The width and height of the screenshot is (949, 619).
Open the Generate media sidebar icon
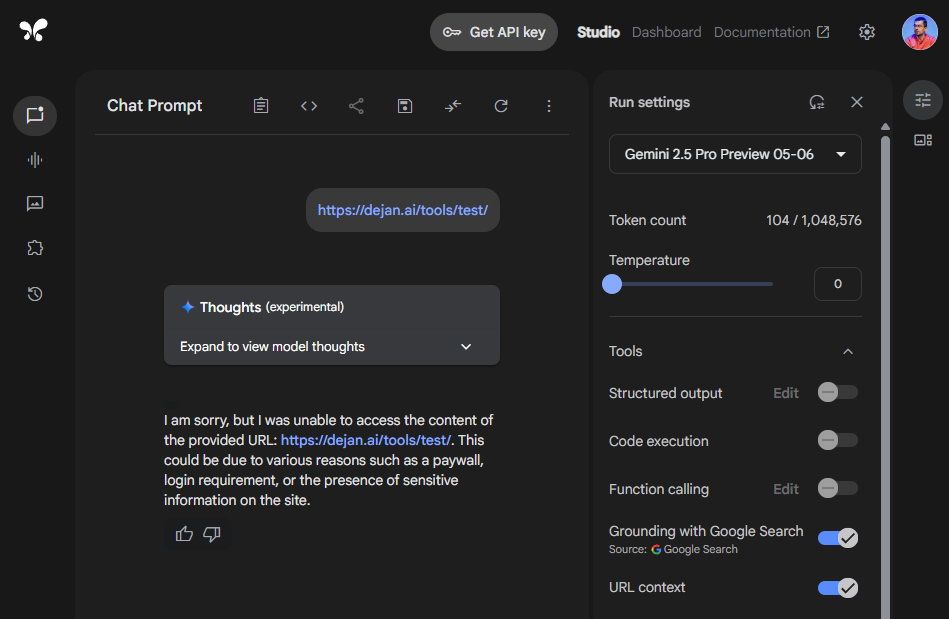(x=35, y=203)
